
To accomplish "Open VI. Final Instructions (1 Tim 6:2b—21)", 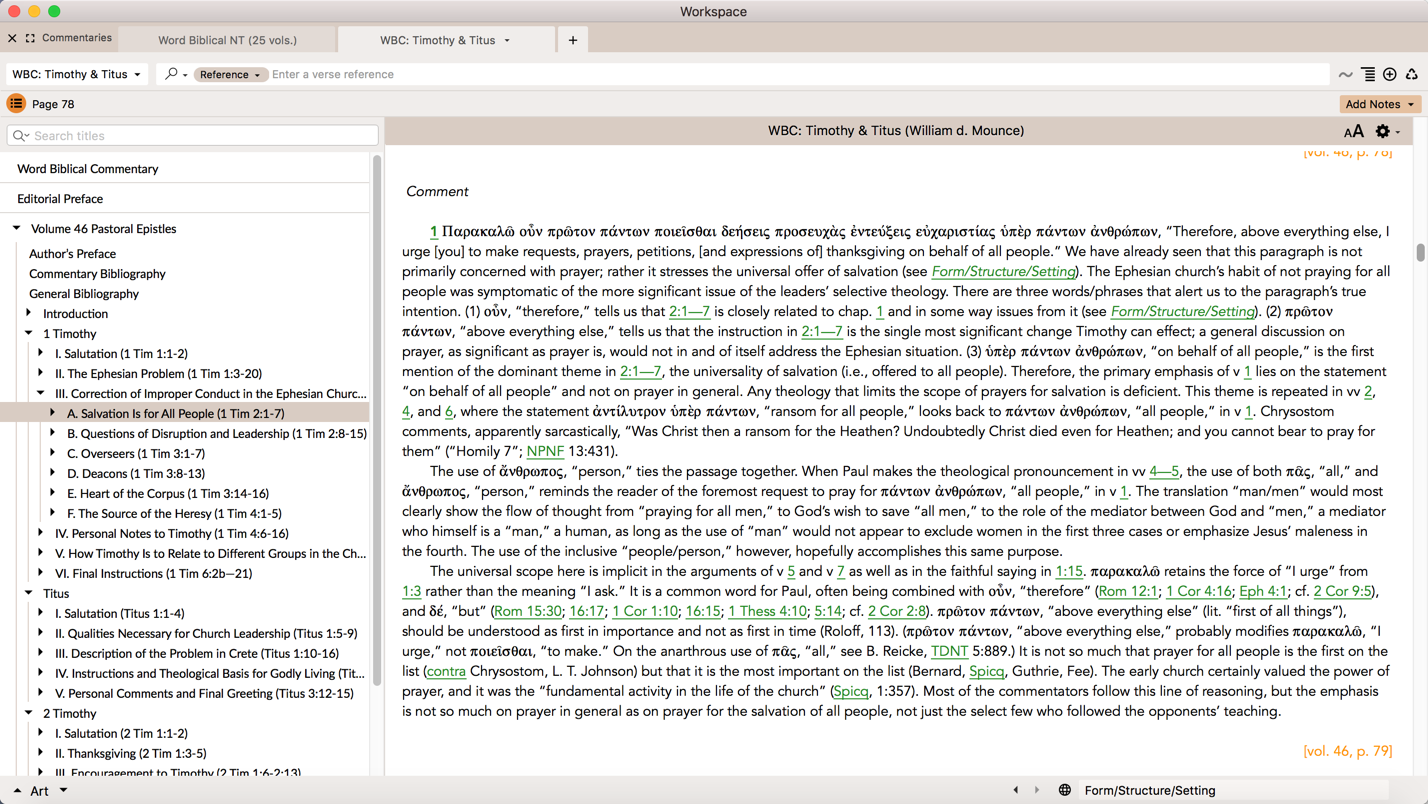I will point(154,574).
